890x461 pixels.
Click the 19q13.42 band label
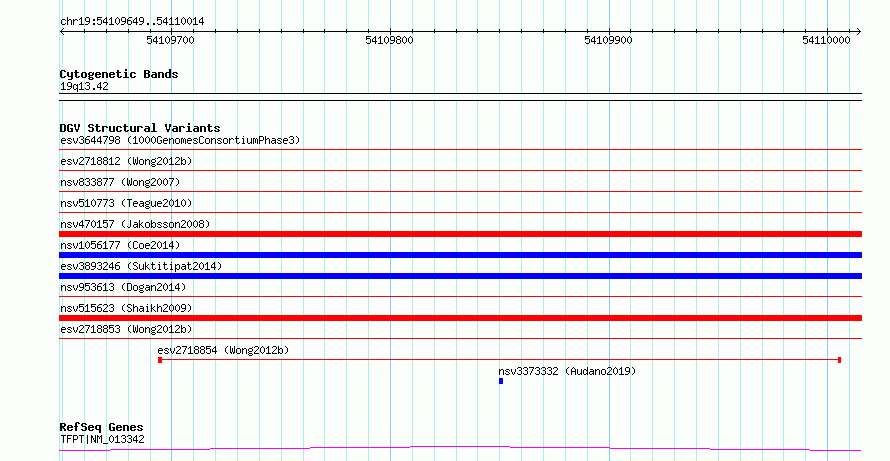coord(84,87)
